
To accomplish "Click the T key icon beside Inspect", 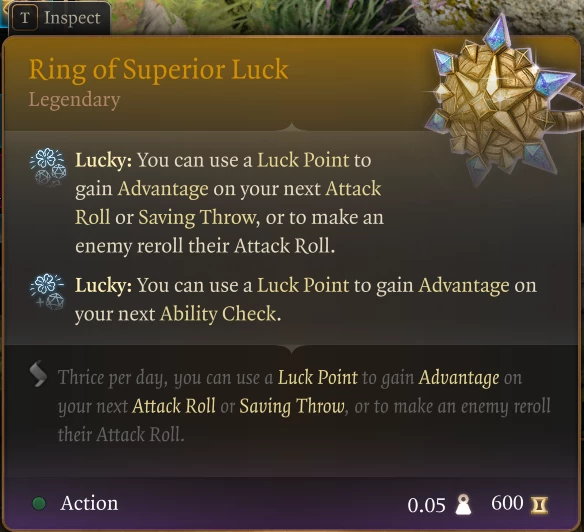I will pyautogui.click(x=25, y=18).
